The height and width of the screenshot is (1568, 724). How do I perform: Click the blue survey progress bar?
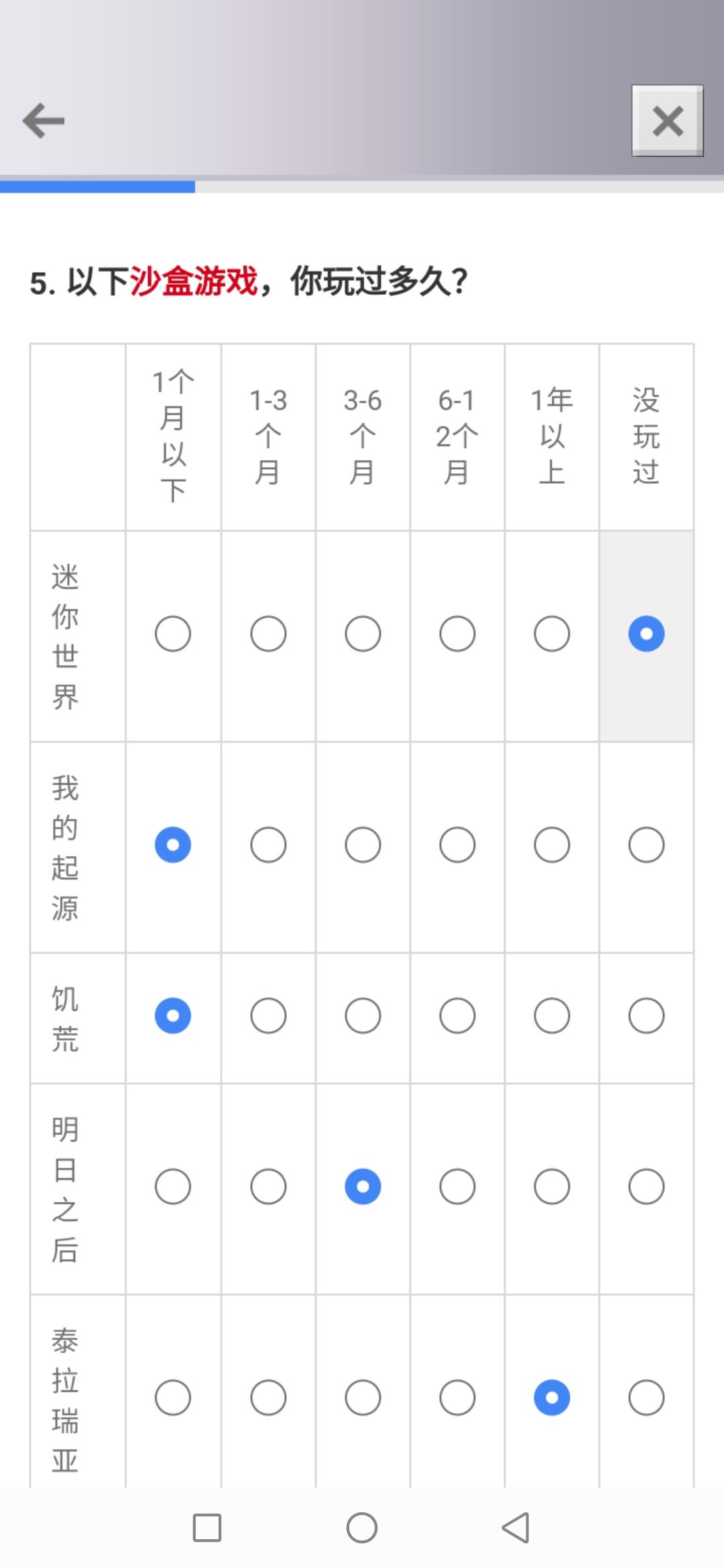pos(97,187)
